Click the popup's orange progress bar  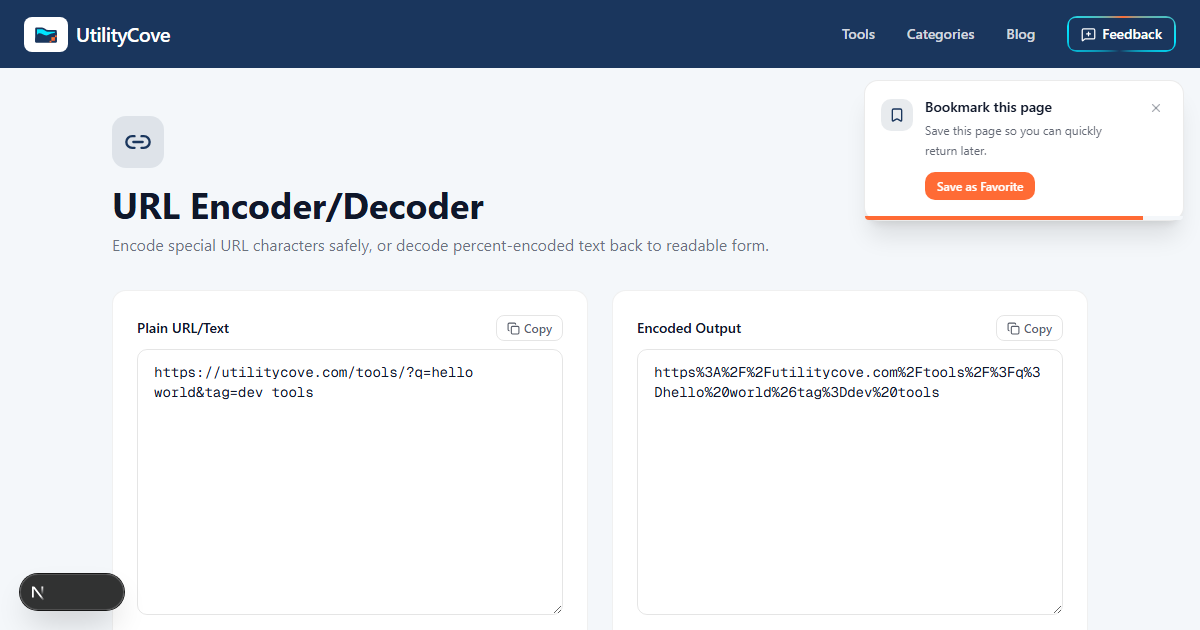[1004, 217]
